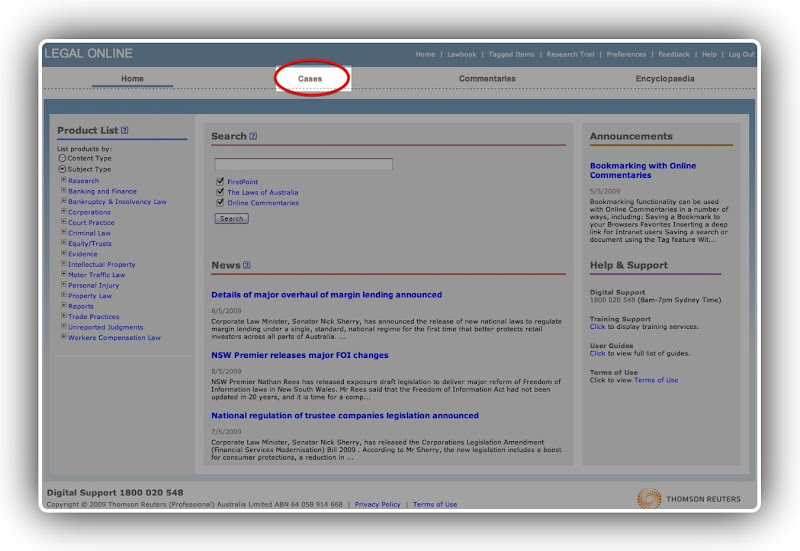Viewport: 800px width, 551px height.
Task: Expand Workers Compensation Law node
Action: [x=64, y=337]
